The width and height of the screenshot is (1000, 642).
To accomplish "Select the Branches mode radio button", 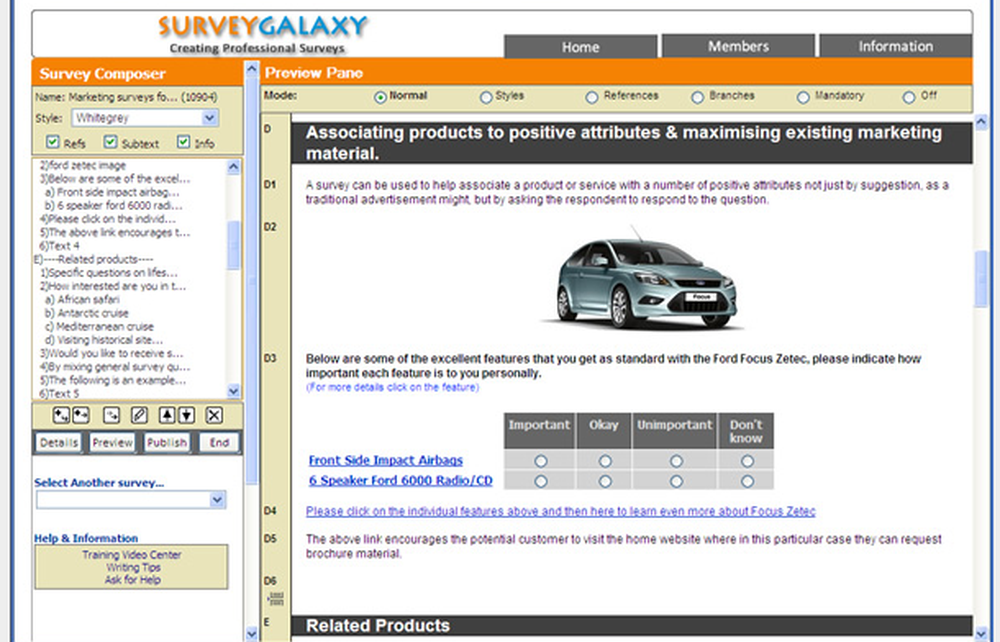I will tap(698, 98).
